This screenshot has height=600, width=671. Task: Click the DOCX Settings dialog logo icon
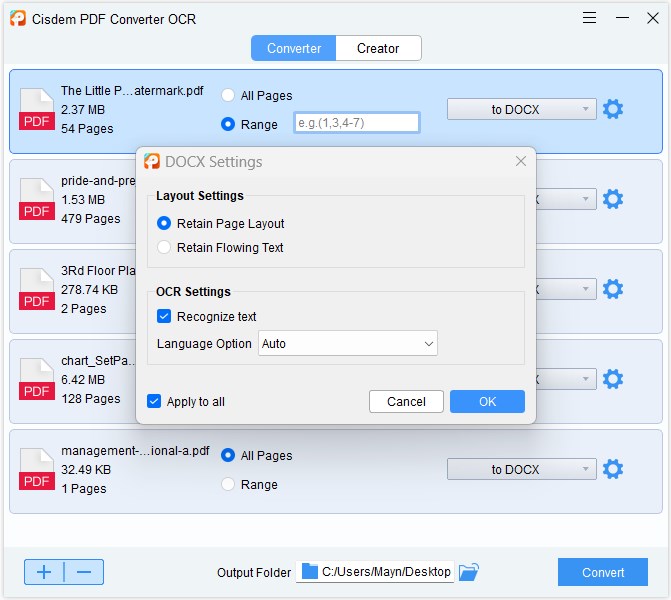tap(152, 161)
